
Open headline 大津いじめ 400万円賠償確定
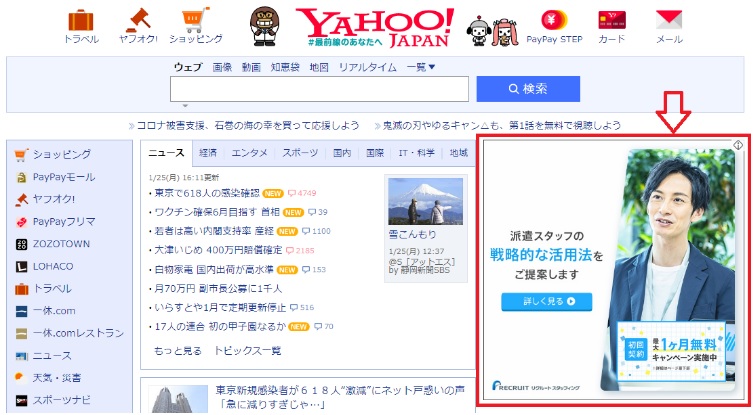point(218,250)
